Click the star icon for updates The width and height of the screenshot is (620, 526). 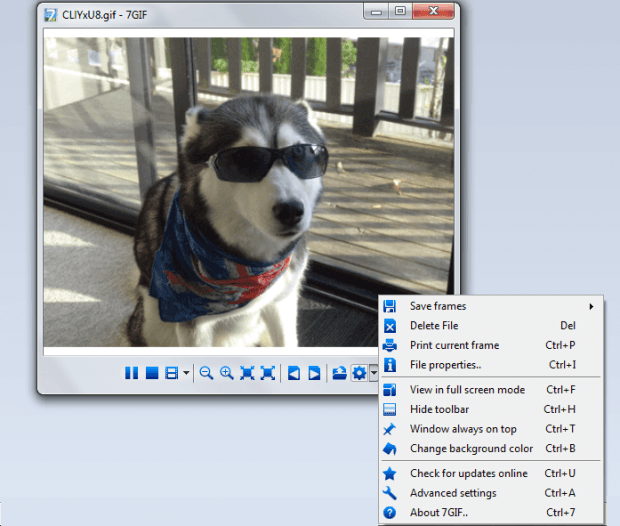(389, 473)
